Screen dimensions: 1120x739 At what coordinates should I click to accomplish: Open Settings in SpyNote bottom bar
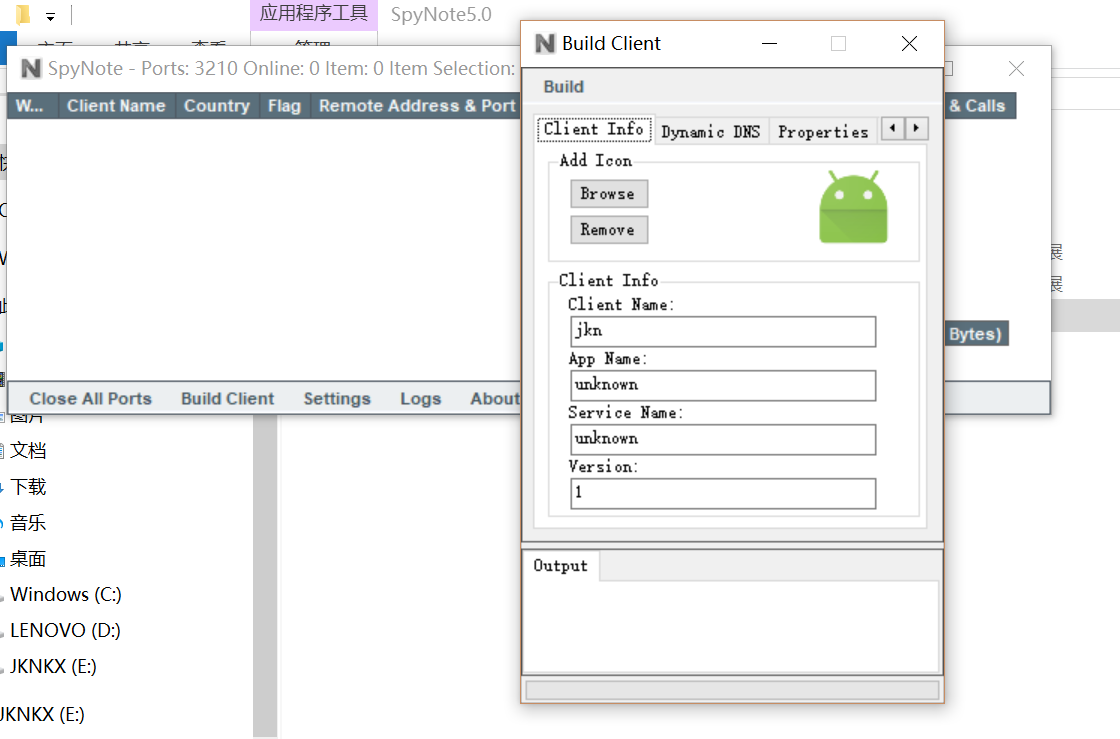(x=337, y=398)
